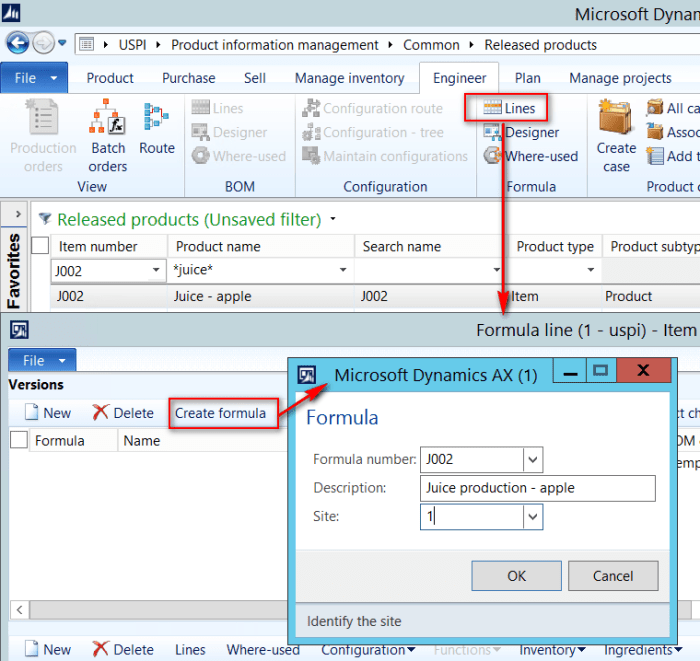This screenshot has width=700, height=661.
Task: Click the Formula dialog title icon
Action: (x=307, y=375)
